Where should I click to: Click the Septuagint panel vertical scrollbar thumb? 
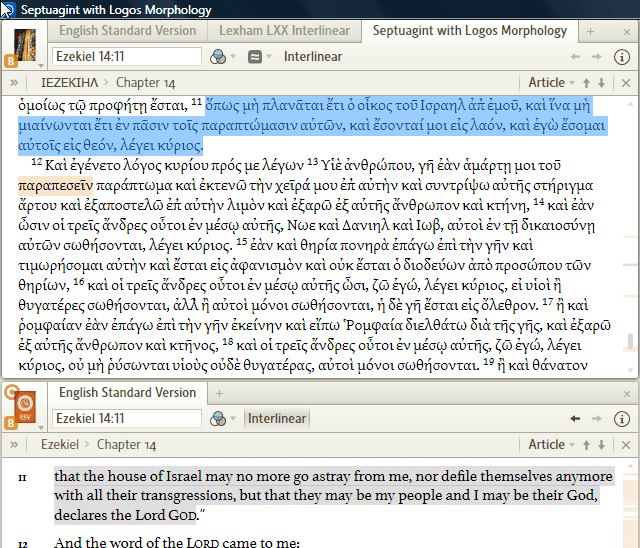click(631, 342)
